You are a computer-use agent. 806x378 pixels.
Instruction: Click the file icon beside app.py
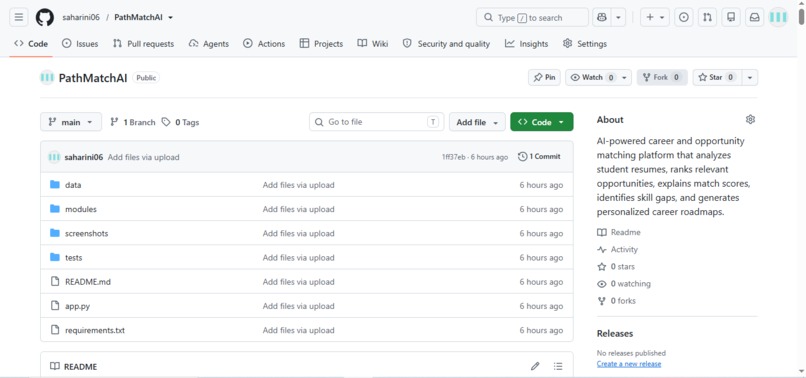[55, 305]
